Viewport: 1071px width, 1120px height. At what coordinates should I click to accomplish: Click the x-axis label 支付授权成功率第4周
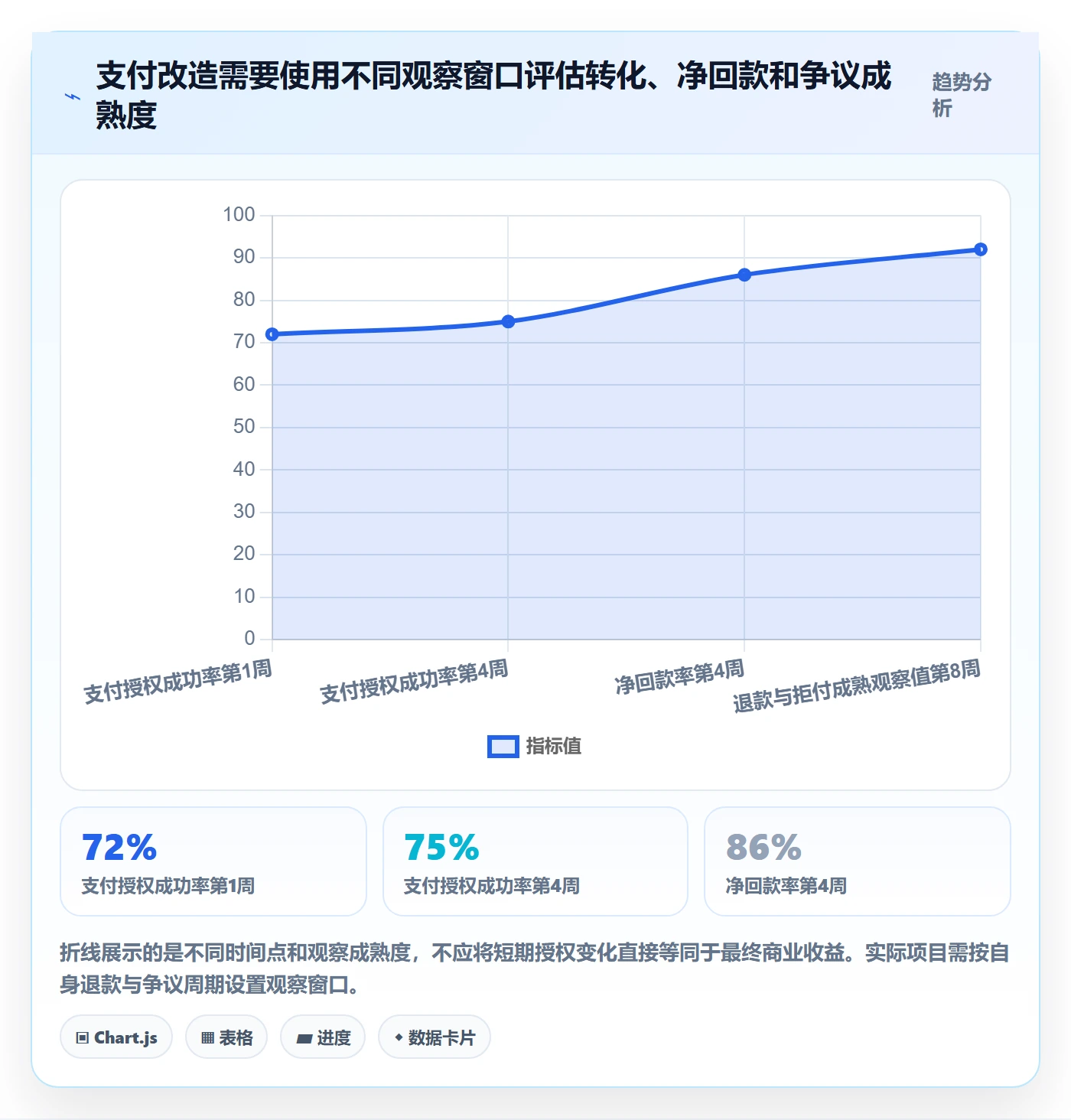[414, 682]
